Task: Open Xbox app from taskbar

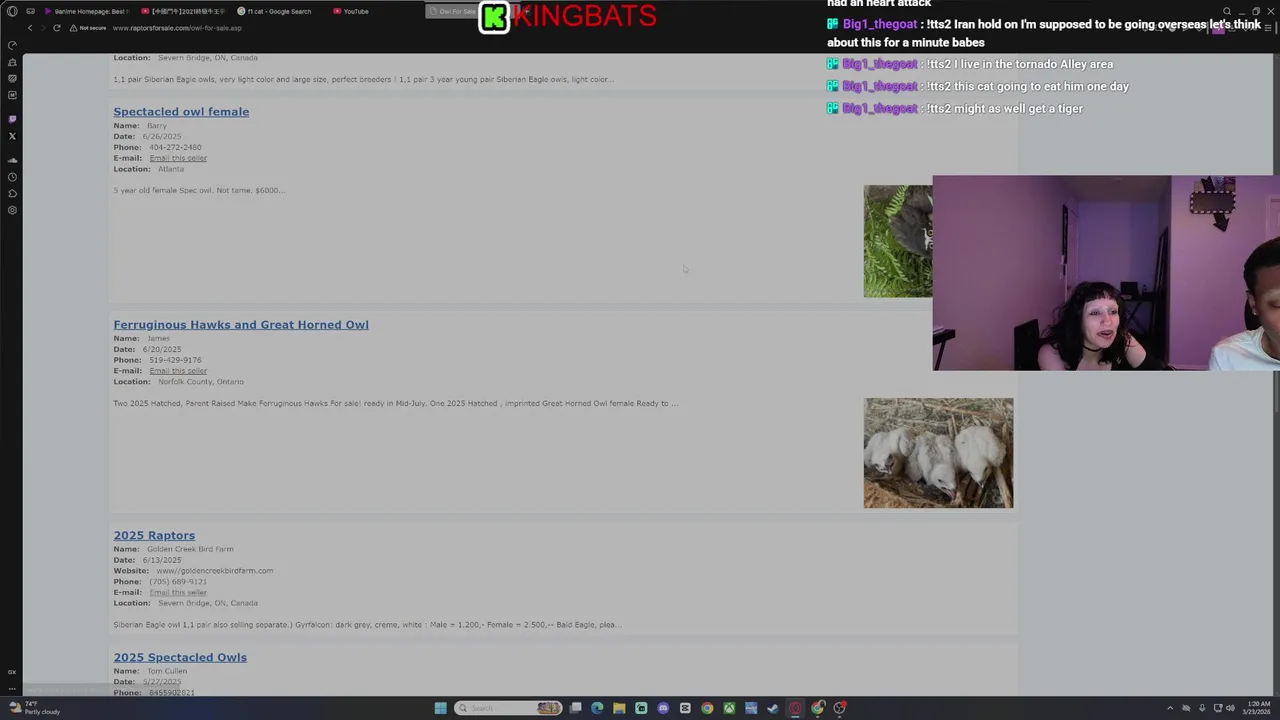Action: [x=729, y=708]
